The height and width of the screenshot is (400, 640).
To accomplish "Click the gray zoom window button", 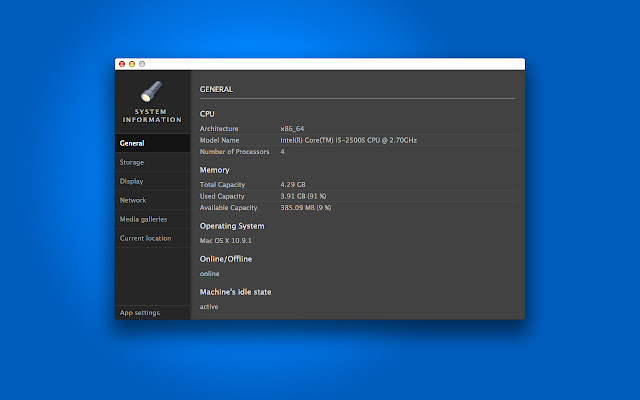I will pyautogui.click(x=142, y=64).
